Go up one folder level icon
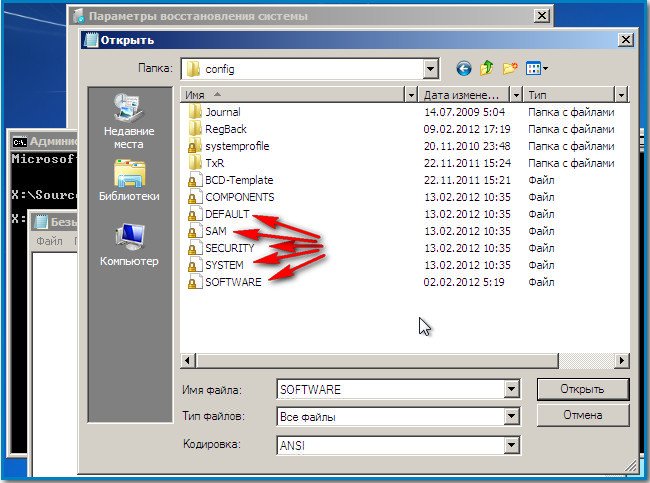Viewport: 650px width, 483px height. point(487,69)
